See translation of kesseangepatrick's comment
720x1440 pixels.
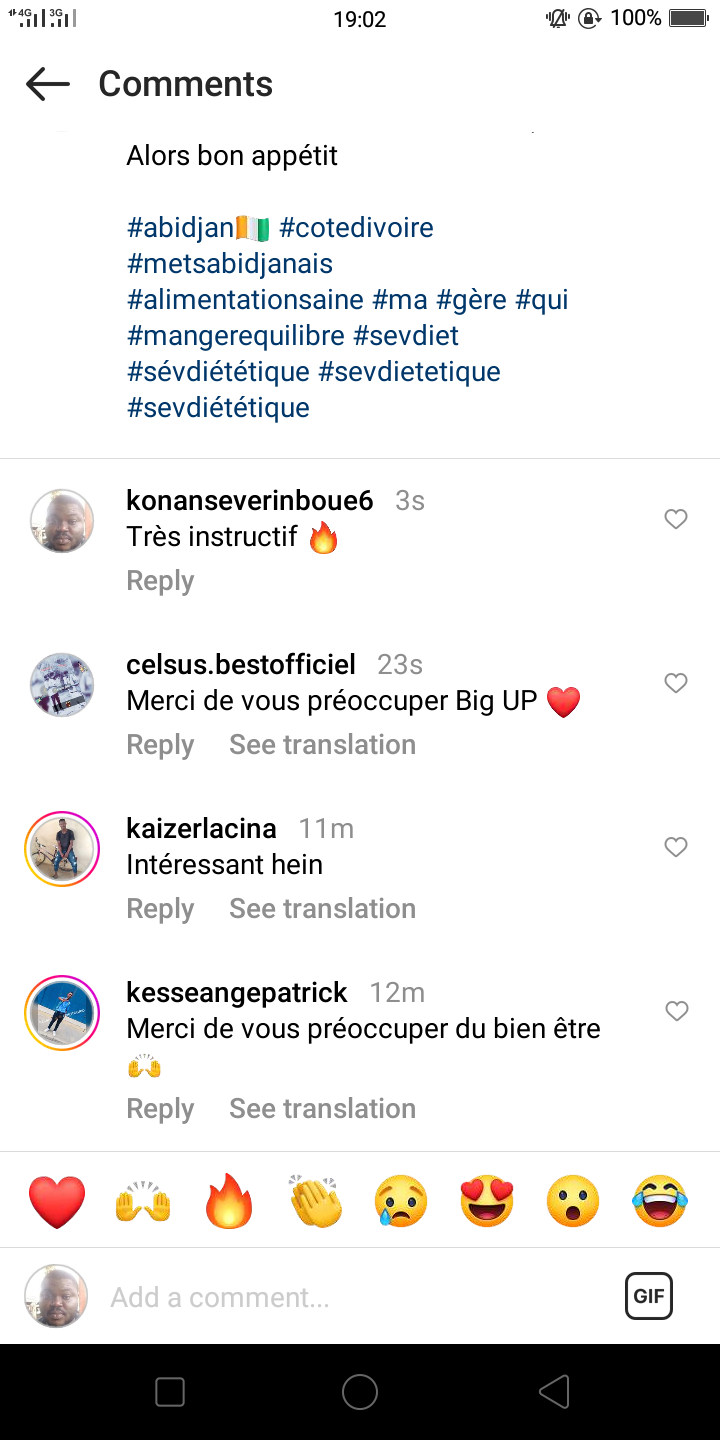[322, 1109]
